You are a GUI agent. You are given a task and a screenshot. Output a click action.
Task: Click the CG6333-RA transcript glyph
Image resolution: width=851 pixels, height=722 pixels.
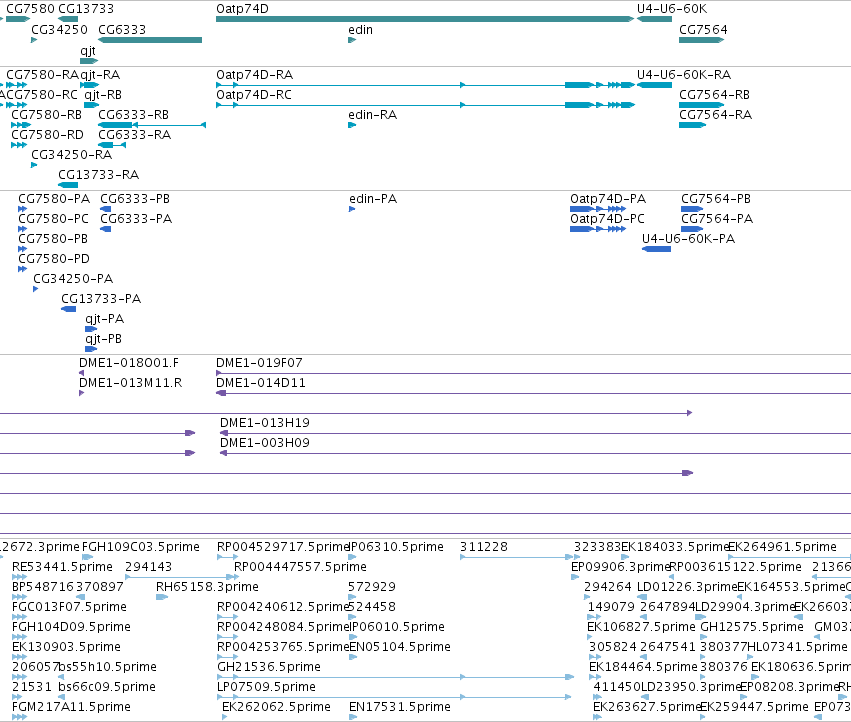(x=112, y=145)
